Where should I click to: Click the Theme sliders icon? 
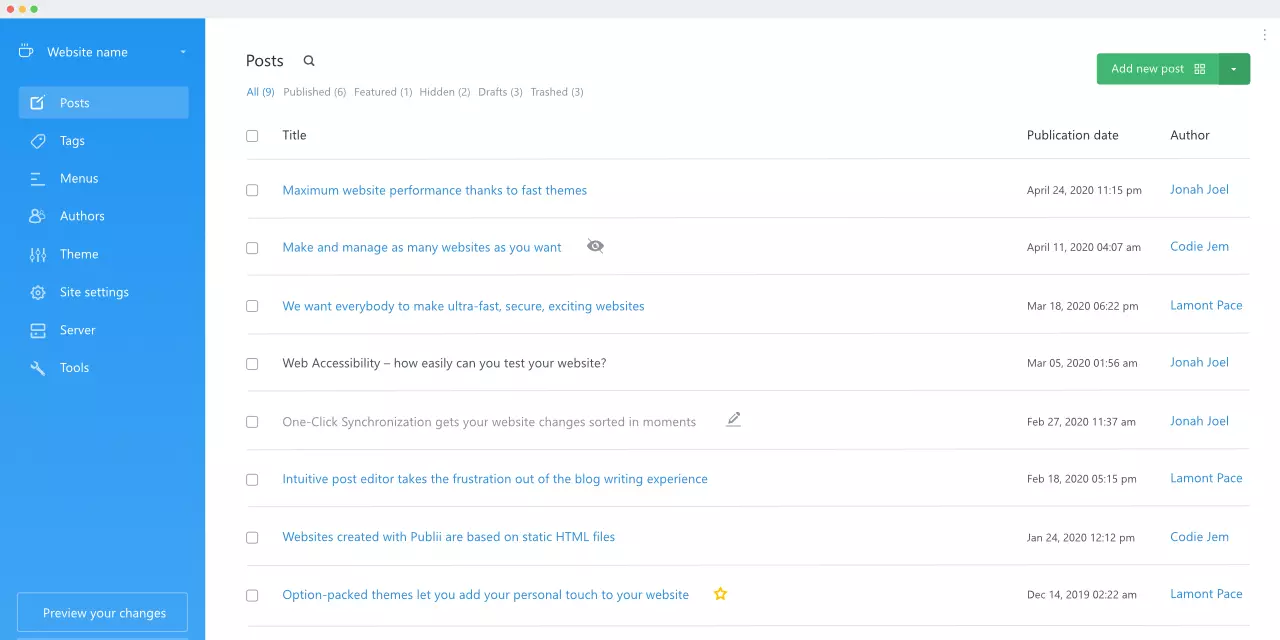pyautogui.click(x=38, y=254)
